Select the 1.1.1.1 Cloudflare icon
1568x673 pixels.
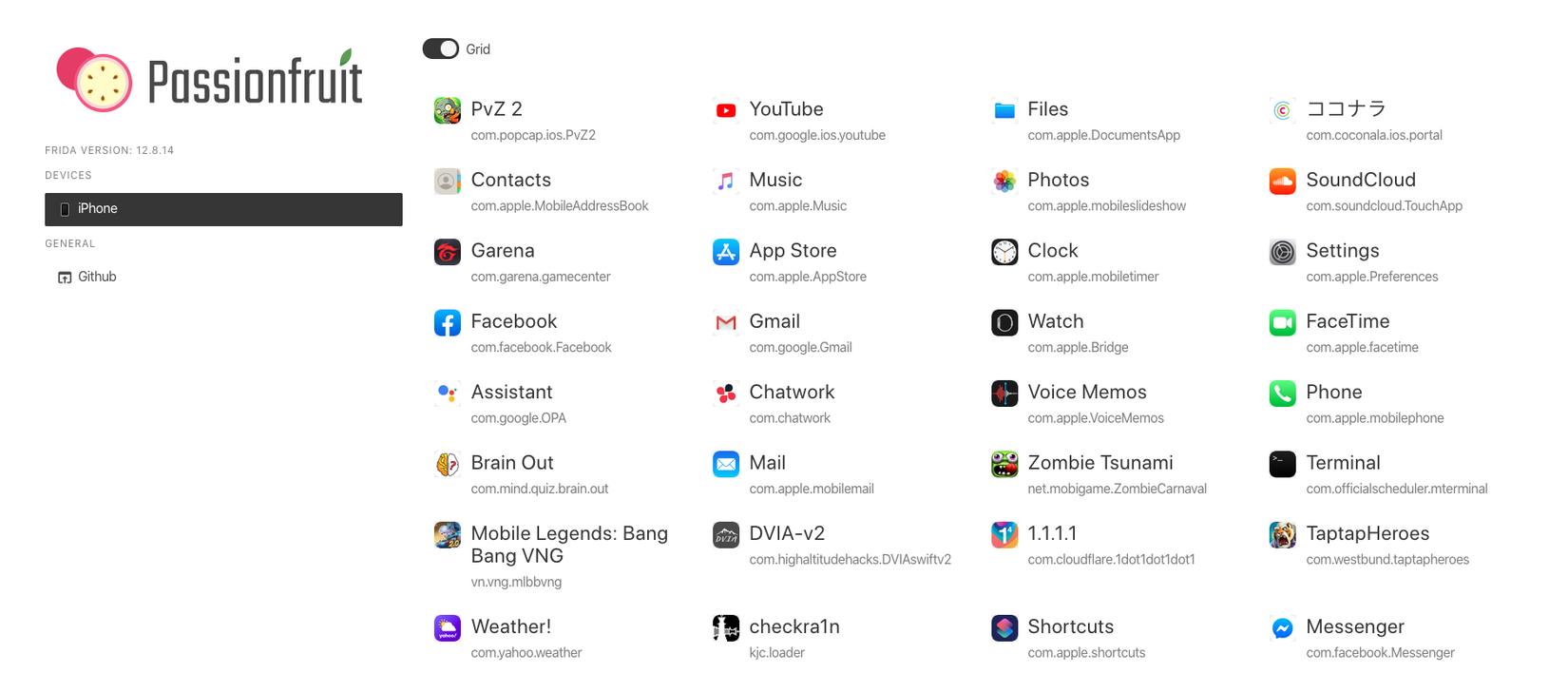pos(1004,535)
